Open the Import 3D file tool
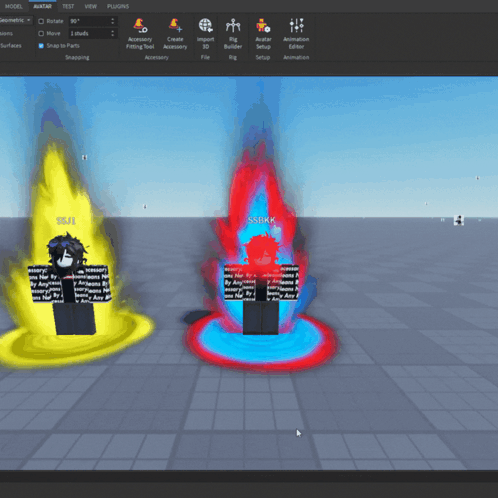The image size is (498, 498). point(205,34)
